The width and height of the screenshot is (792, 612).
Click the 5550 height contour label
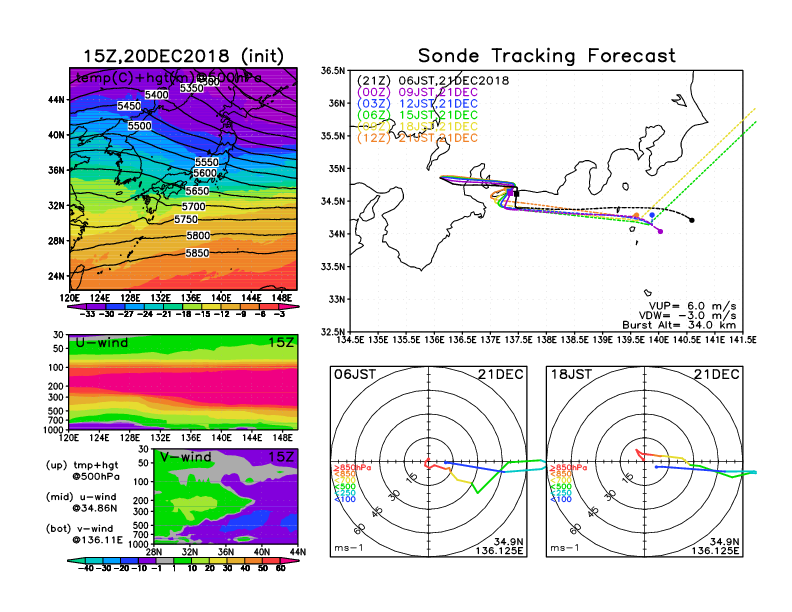(x=207, y=162)
